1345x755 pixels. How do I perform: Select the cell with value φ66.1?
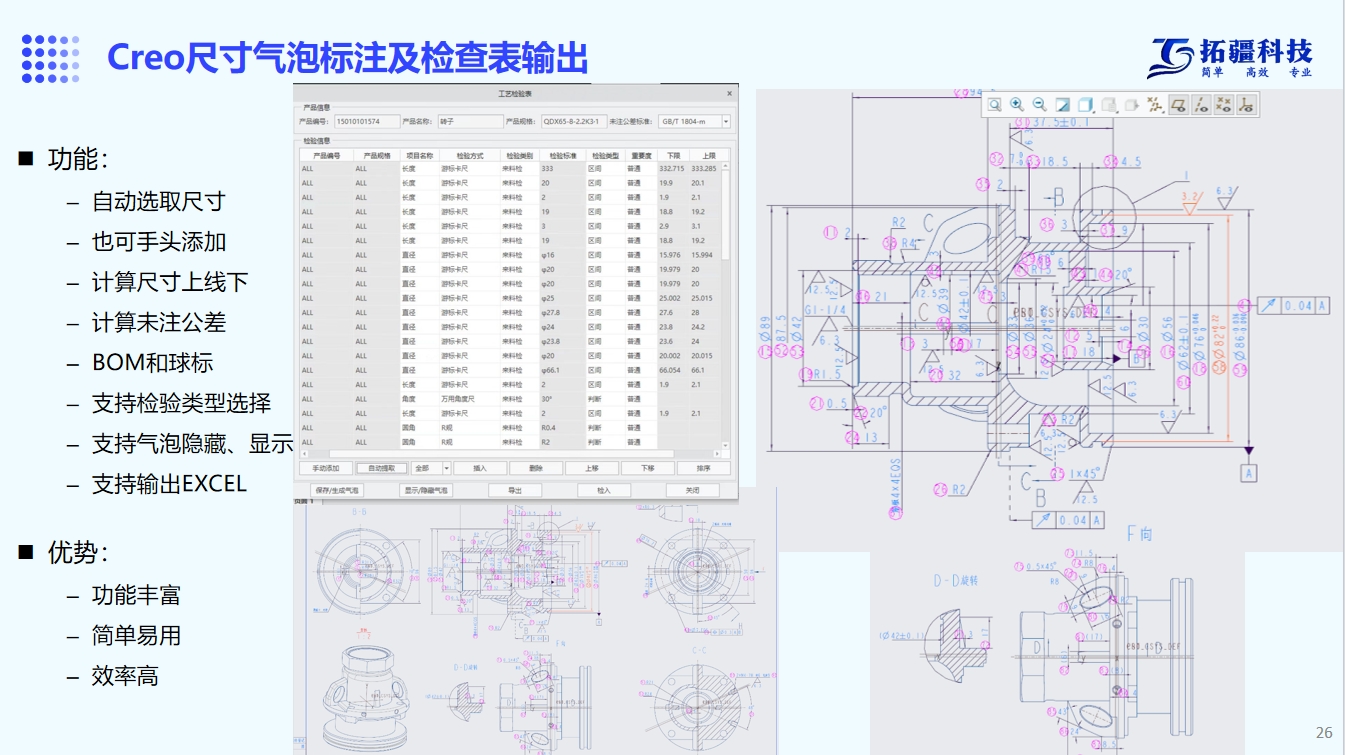(563, 370)
